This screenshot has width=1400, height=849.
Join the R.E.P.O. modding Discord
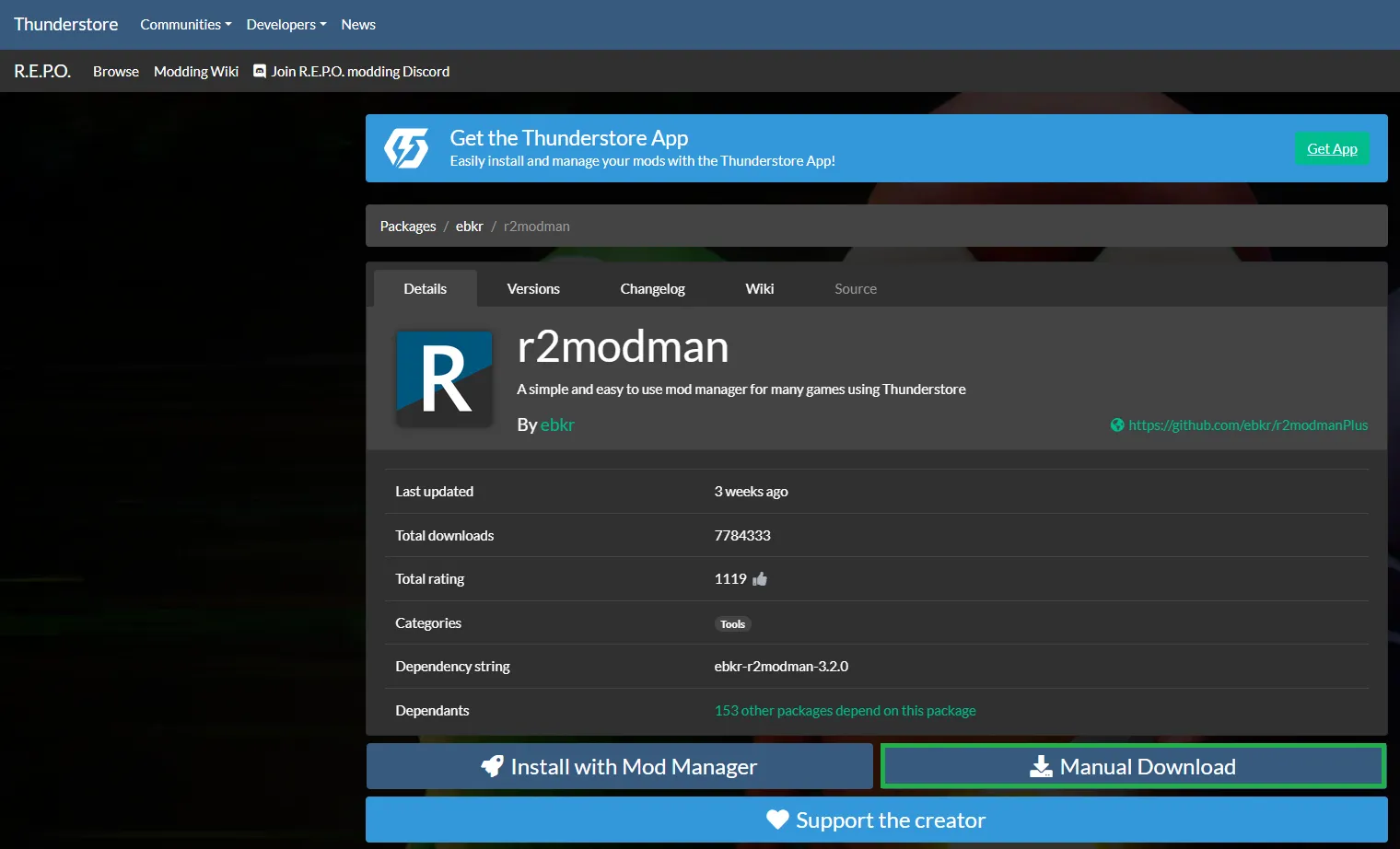click(352, 71)
